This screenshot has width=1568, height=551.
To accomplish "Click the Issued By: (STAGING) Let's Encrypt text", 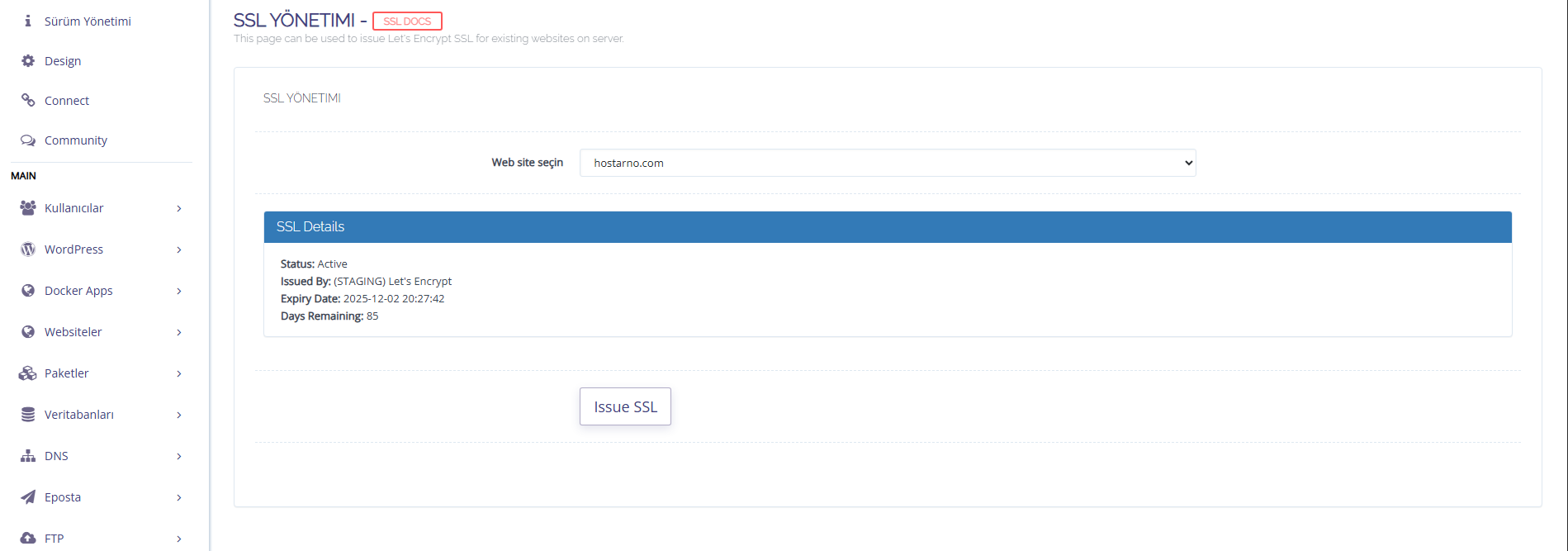I will coord(366,281).
